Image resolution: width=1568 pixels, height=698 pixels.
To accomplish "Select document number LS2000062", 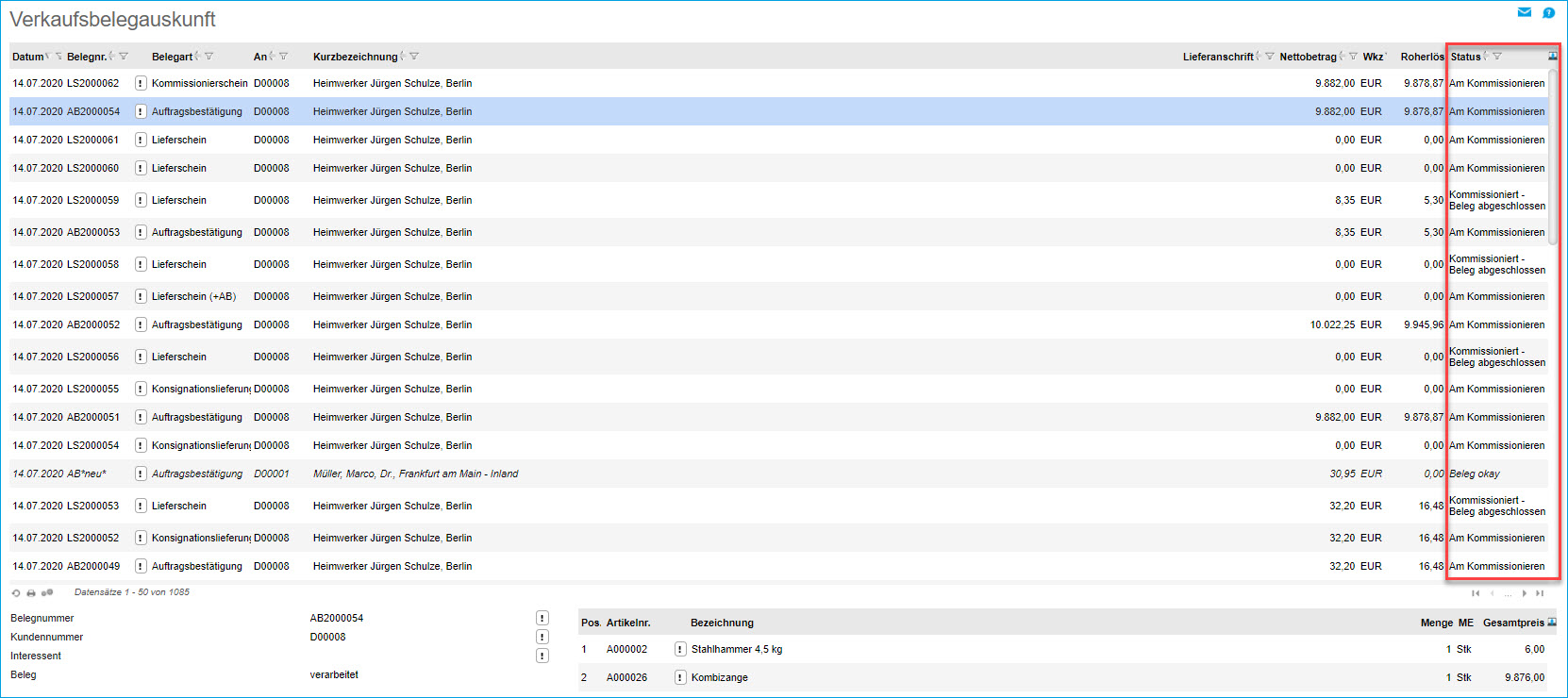I will 92,83.
